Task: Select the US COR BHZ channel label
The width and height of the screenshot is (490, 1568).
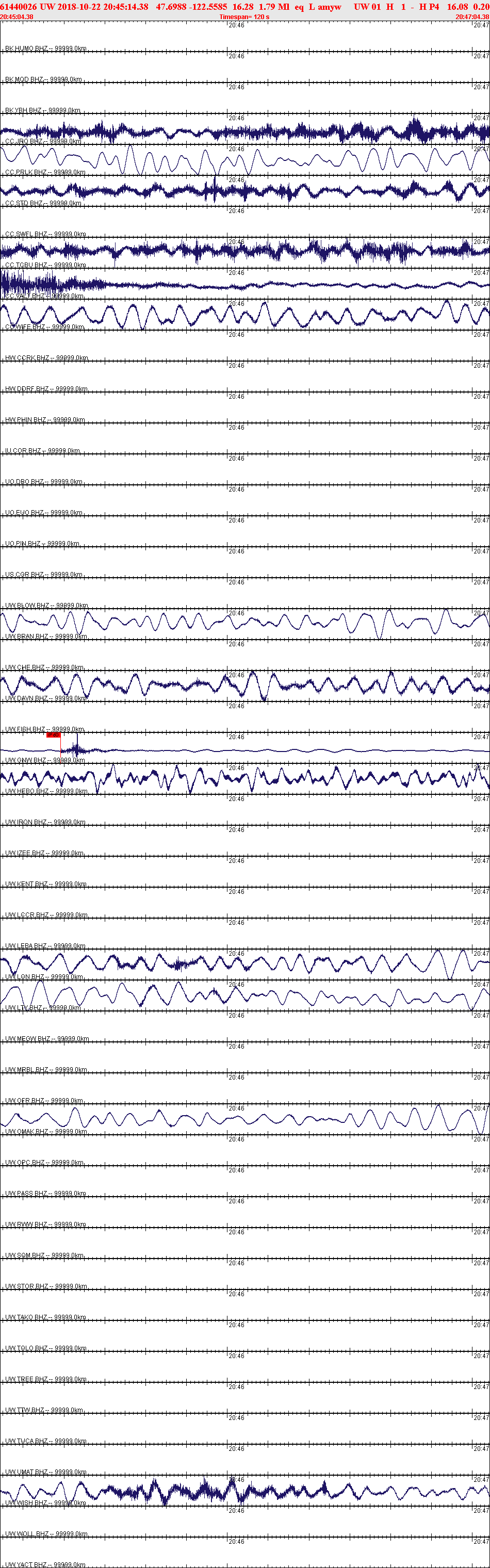Action: pyautogui.click(x=44, y=574)
